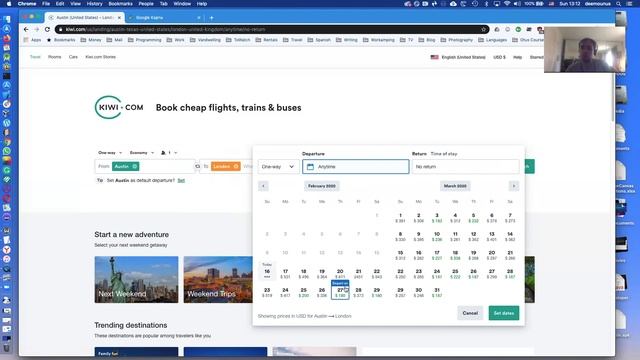Open Weekend Trips thumbnail card
This screenshot has width=640, height=360.
[x=218, y=280]
